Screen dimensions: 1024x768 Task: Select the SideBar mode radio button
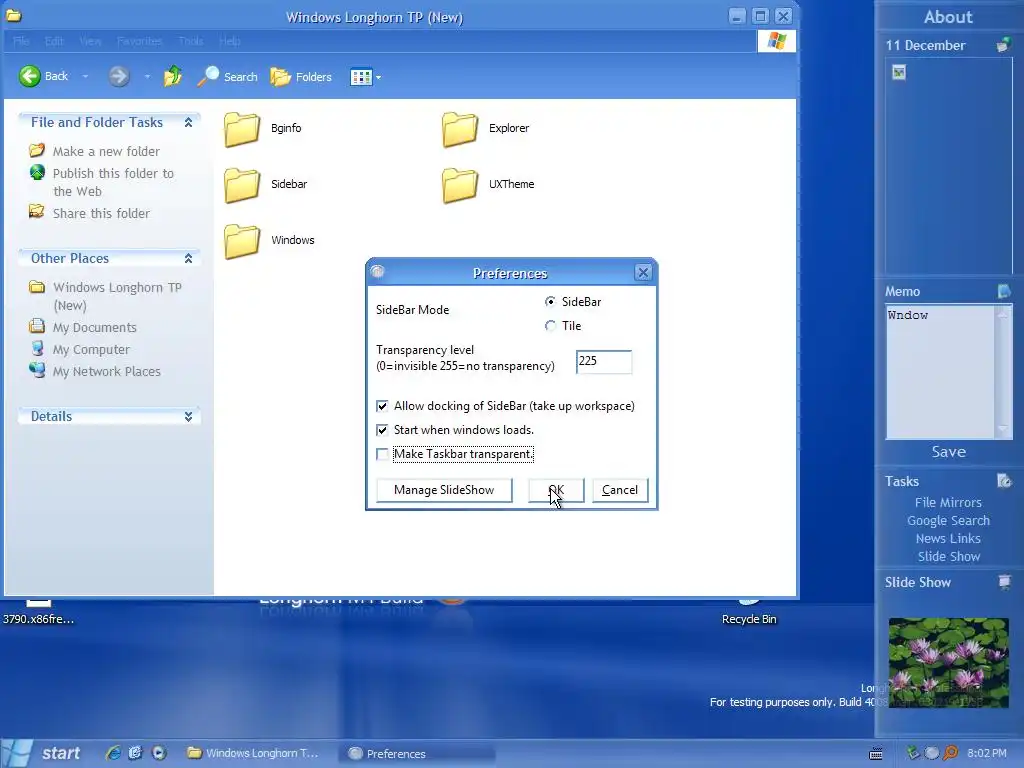551,302
